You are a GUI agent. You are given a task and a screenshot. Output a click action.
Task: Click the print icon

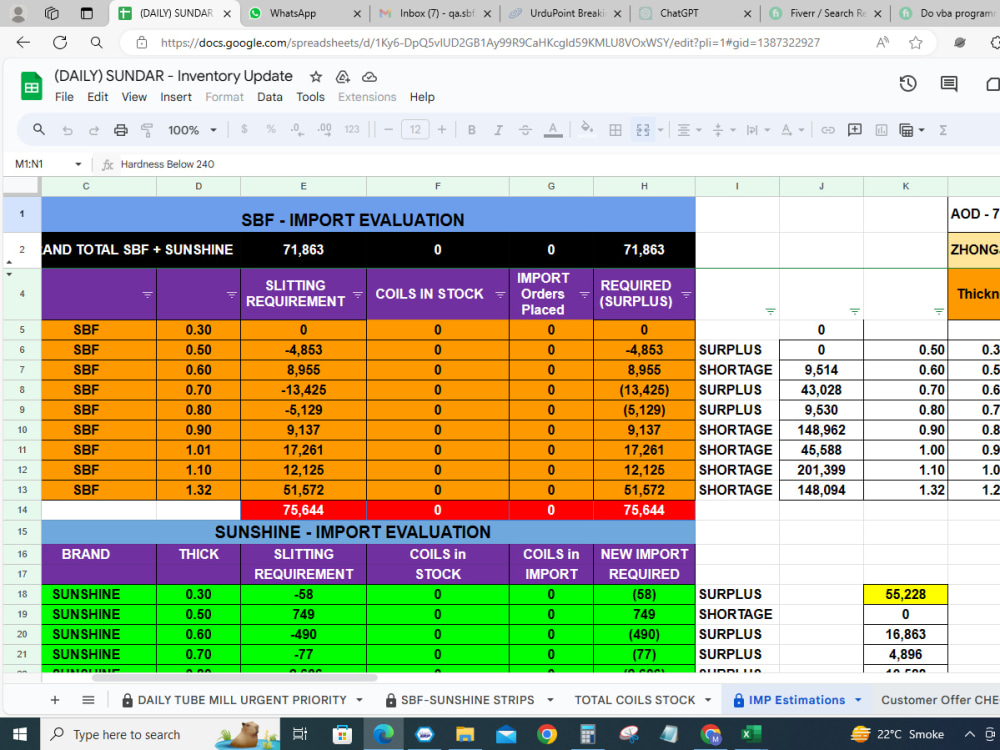tap(120, 130)
